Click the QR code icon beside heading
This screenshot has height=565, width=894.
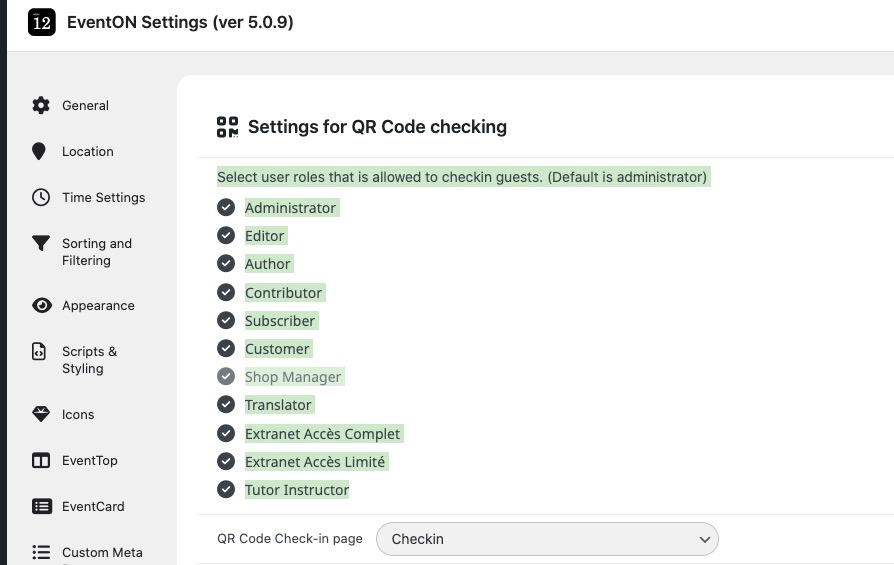click(x=227, y=127)
